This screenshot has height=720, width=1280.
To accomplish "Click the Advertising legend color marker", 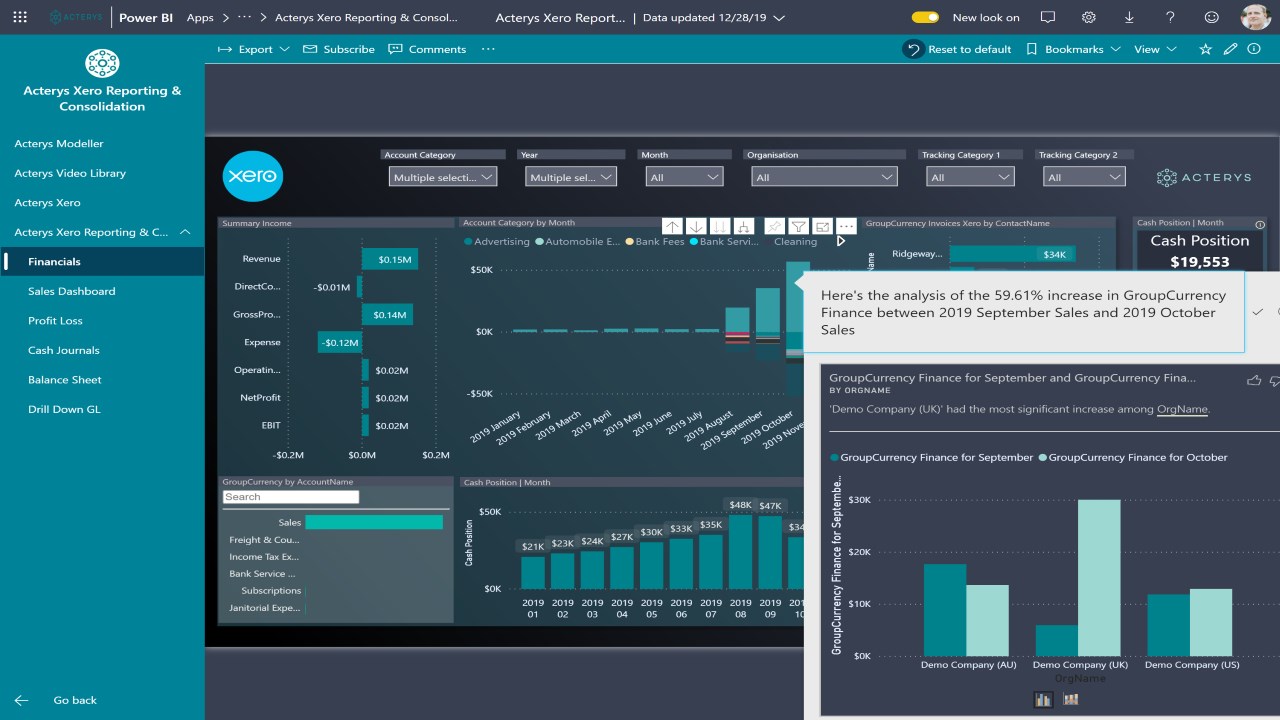I will point(468,242).
